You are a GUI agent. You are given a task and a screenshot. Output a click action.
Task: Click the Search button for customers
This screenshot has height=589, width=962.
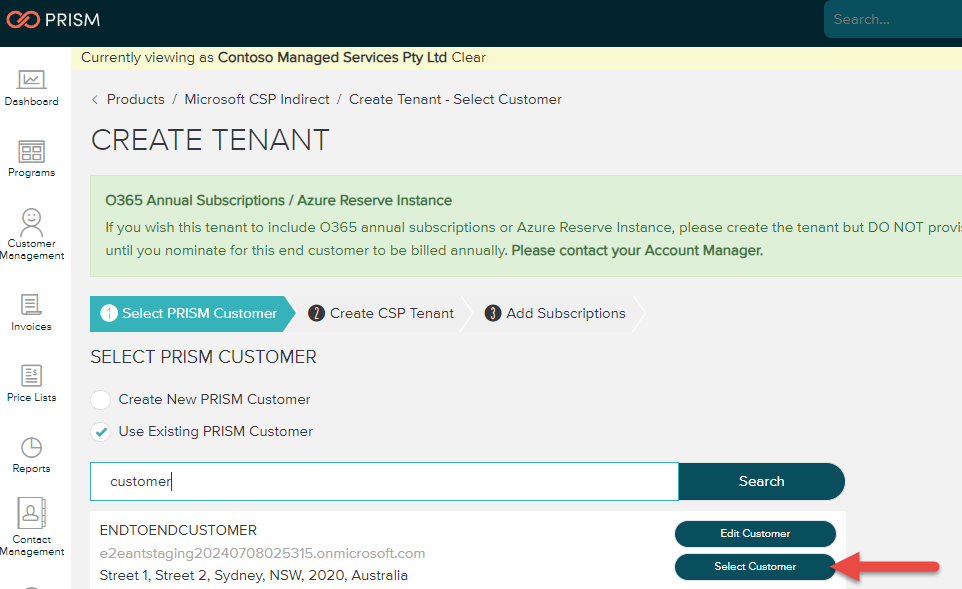(761, 482)
